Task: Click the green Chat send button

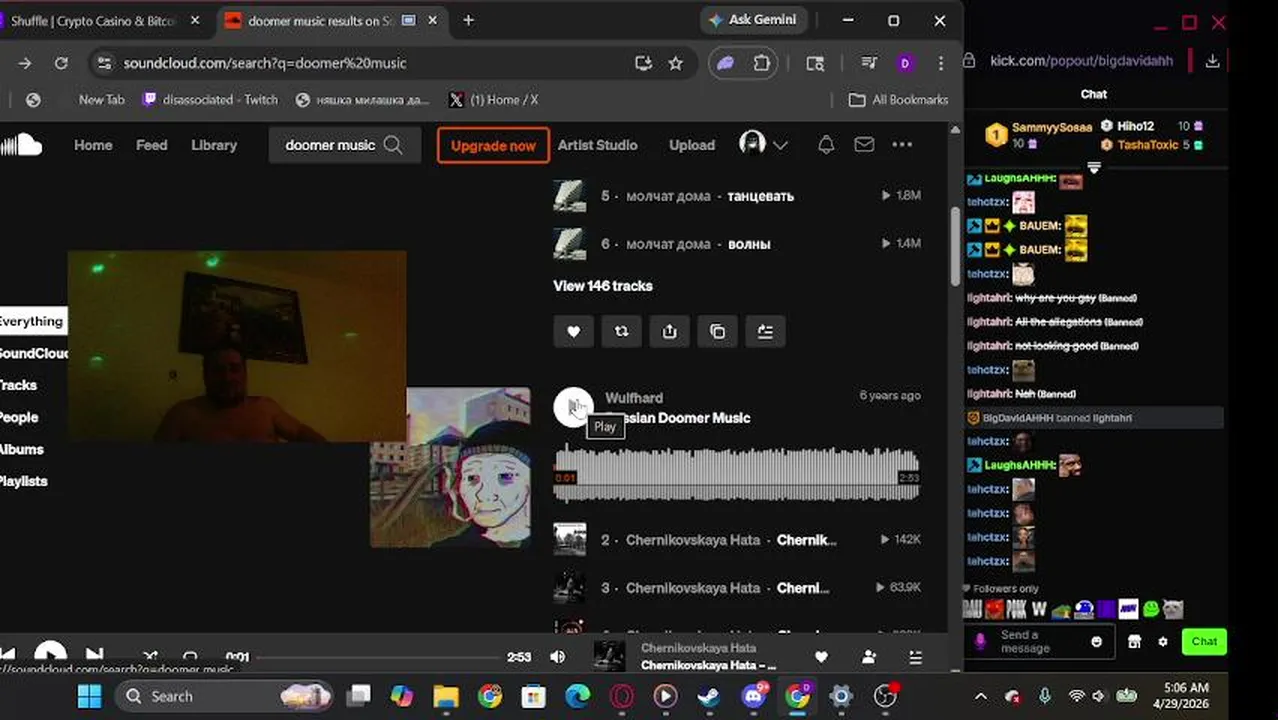Action: (1204, 642)
